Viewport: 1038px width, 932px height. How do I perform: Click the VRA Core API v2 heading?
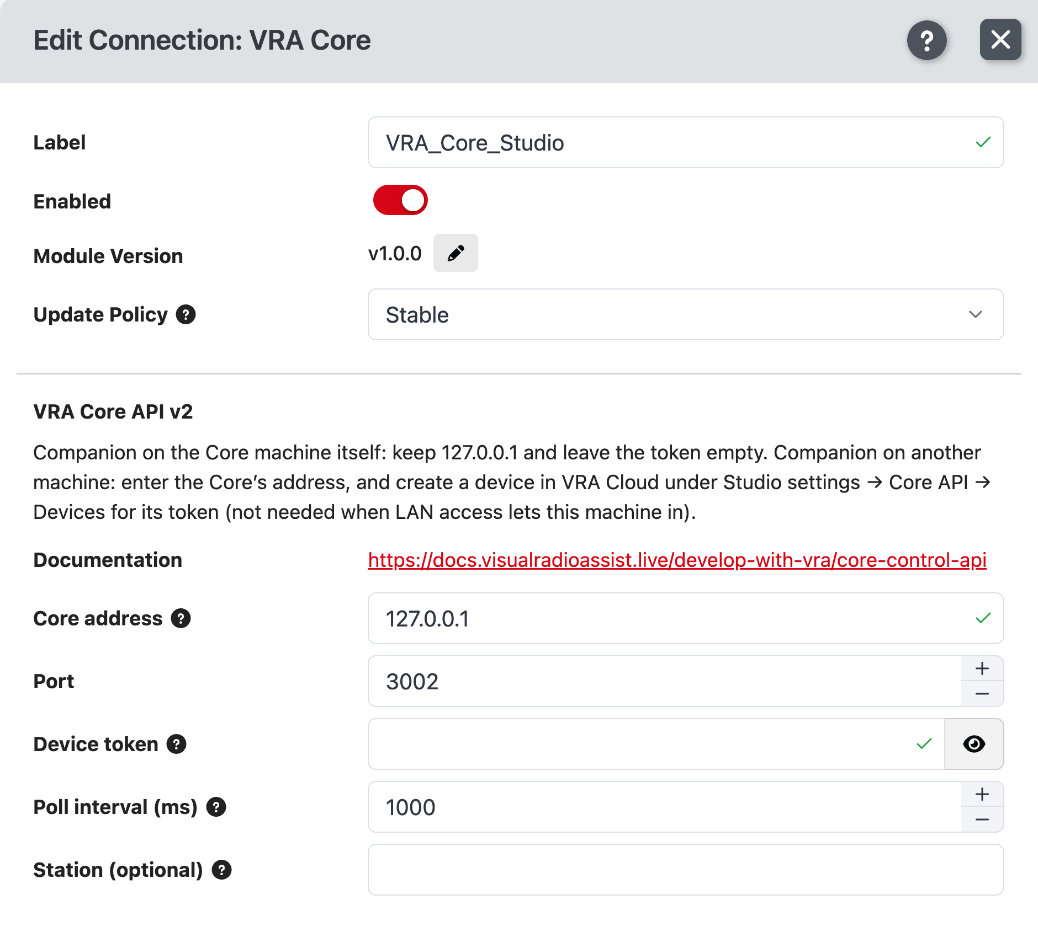coord(113,412)
